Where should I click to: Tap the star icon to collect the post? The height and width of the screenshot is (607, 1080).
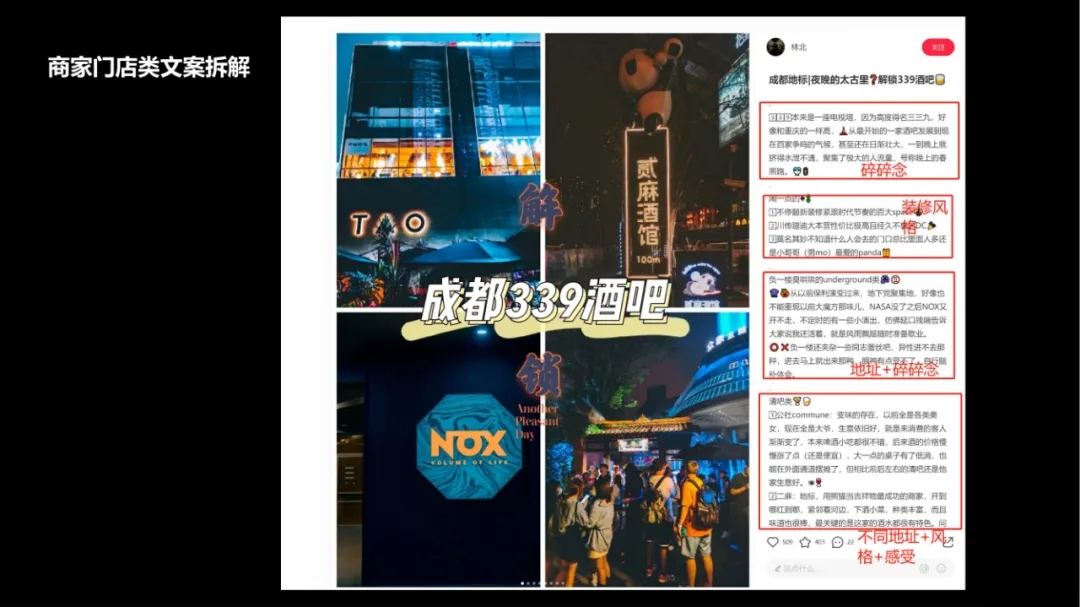click(805, 542)
